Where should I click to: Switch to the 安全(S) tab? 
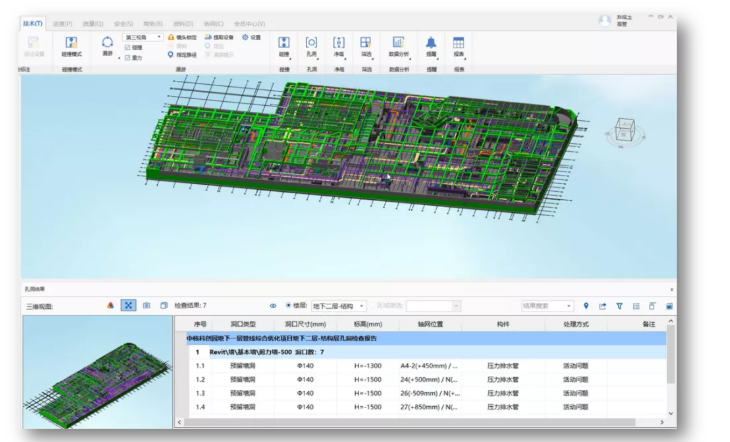click(123, 24)
